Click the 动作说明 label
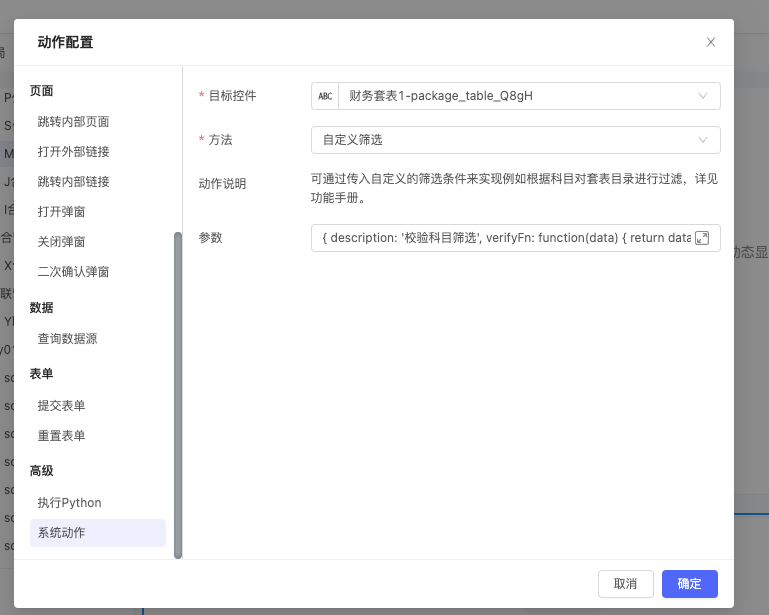 (222, 184)
